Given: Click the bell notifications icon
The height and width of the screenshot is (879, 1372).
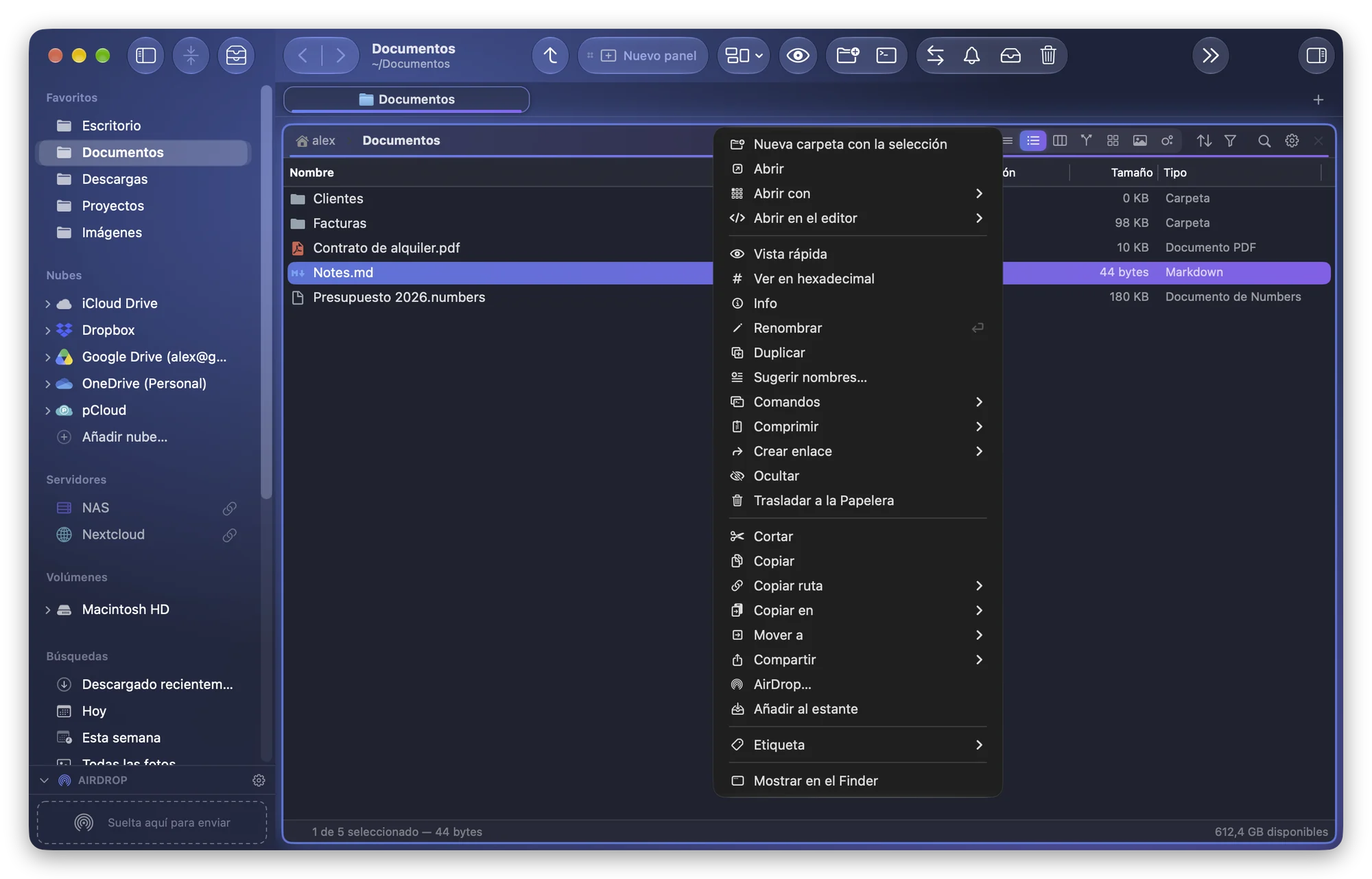Looking at the screenshot, I should click(x=971, y=56).
